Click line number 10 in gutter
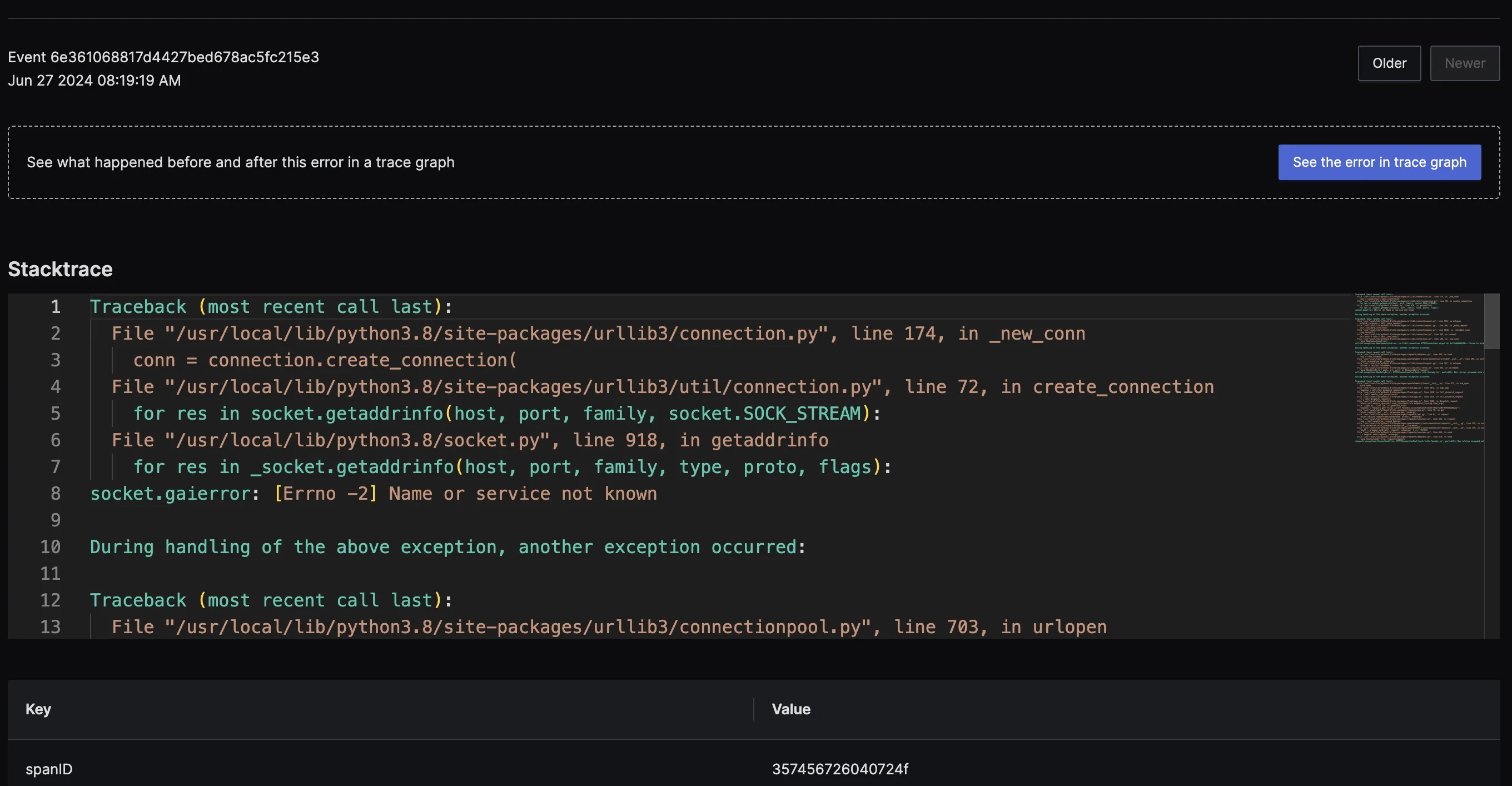 [x=51, y=547]
